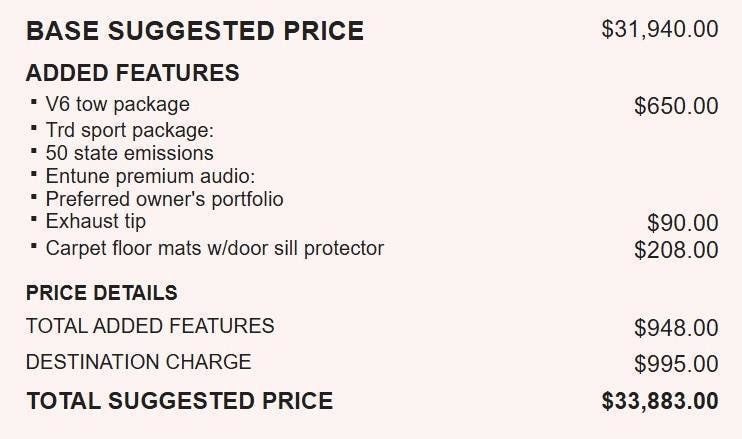Click the Base Suggested Price heading
The image size is (742, 439).
click(x=194, y=31)
